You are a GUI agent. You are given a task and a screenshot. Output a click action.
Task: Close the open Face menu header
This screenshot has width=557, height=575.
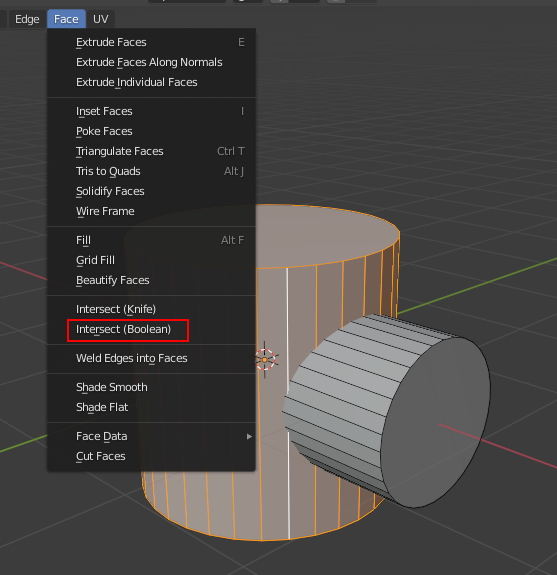pos(66,19)
